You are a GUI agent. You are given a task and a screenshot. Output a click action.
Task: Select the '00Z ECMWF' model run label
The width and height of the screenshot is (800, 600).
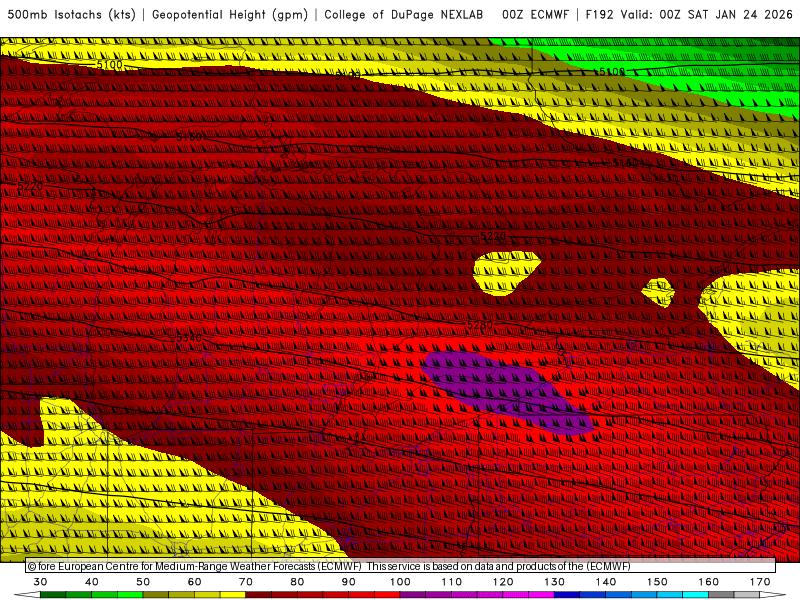tap(535, 15)
